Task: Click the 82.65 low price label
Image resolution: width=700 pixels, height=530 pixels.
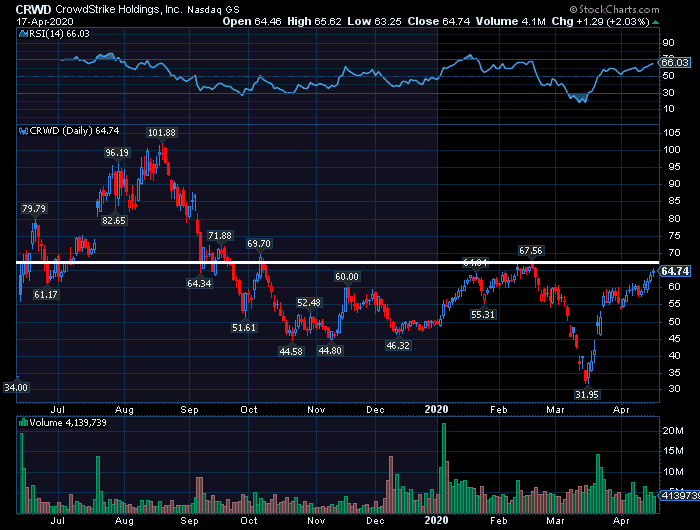Action: (x=114, y=221)
